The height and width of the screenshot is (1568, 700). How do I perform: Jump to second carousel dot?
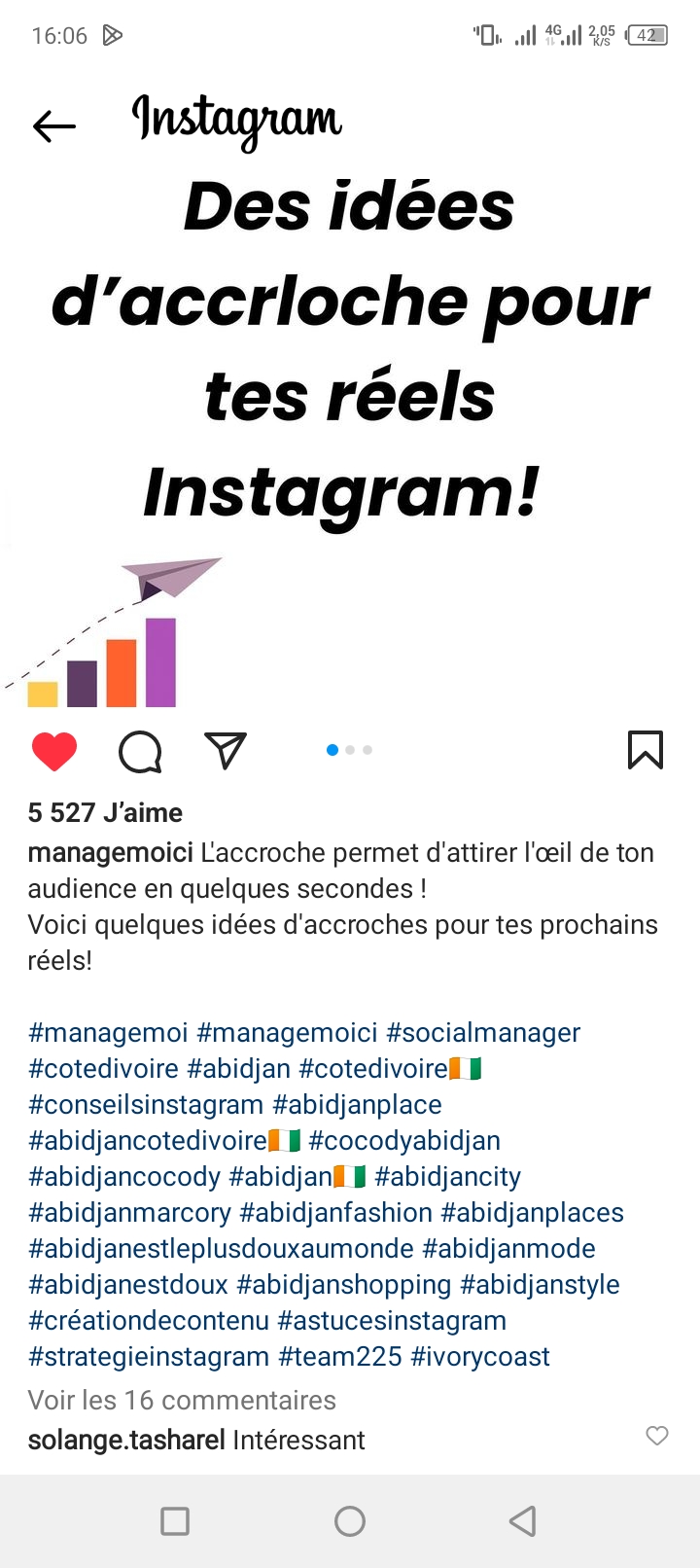tap(350, 750)
